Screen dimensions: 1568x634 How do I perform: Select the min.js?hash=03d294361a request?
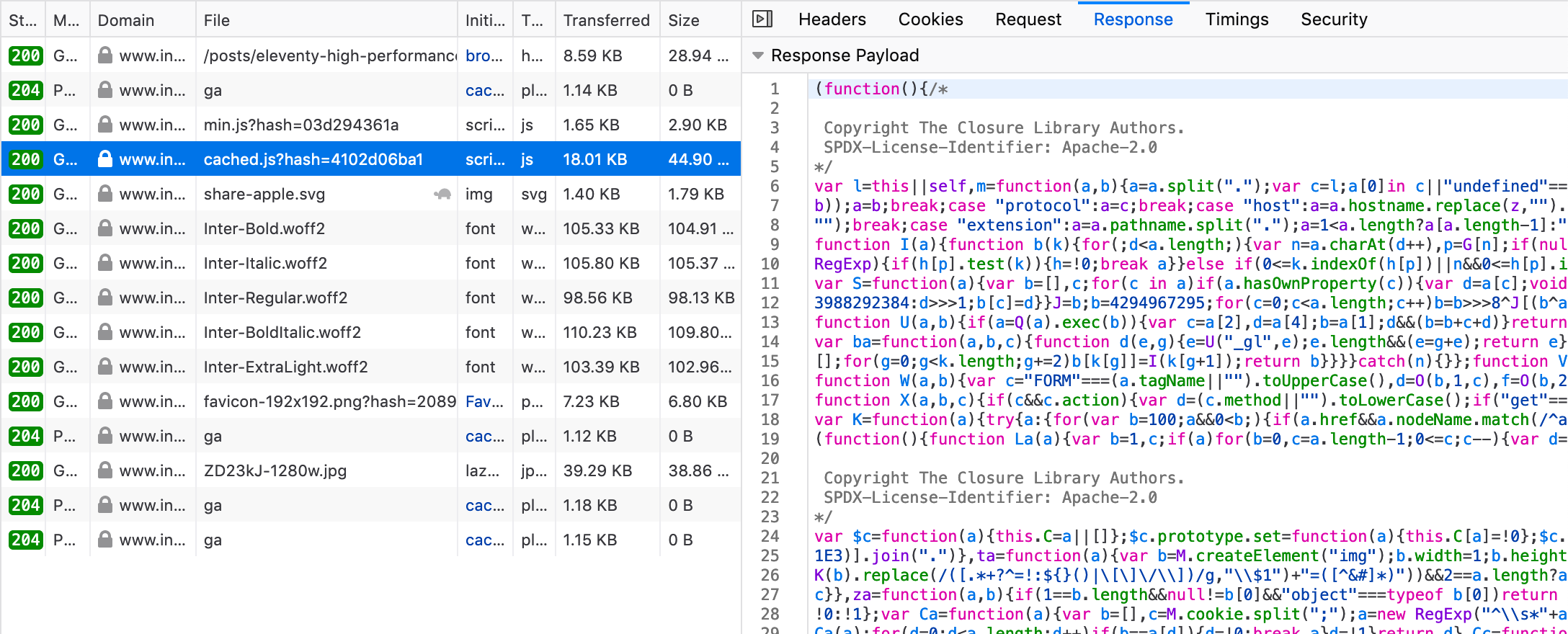pyautogui.click(x=371, y=124)
